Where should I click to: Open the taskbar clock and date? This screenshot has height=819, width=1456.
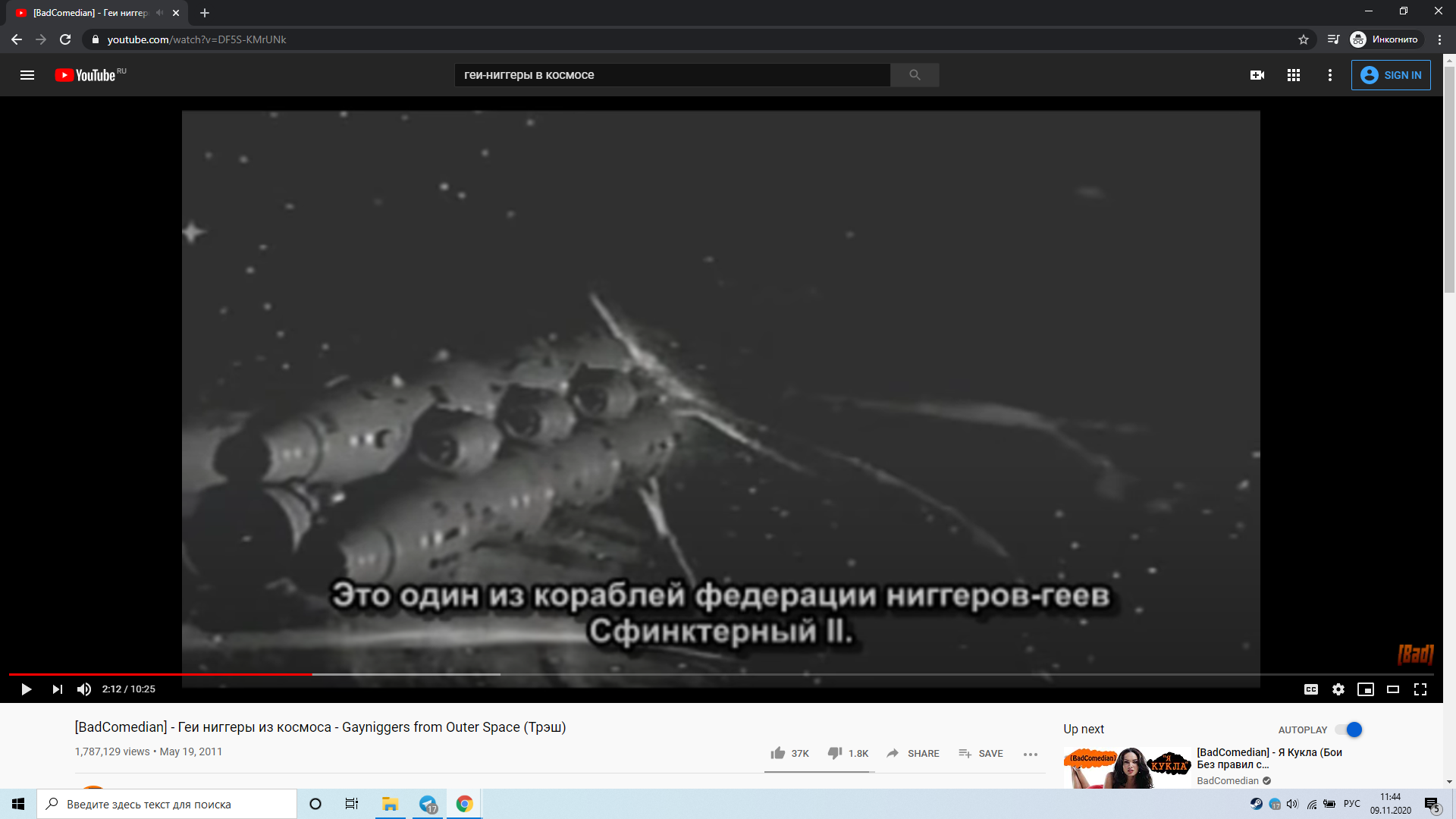tap(1390, 804)
